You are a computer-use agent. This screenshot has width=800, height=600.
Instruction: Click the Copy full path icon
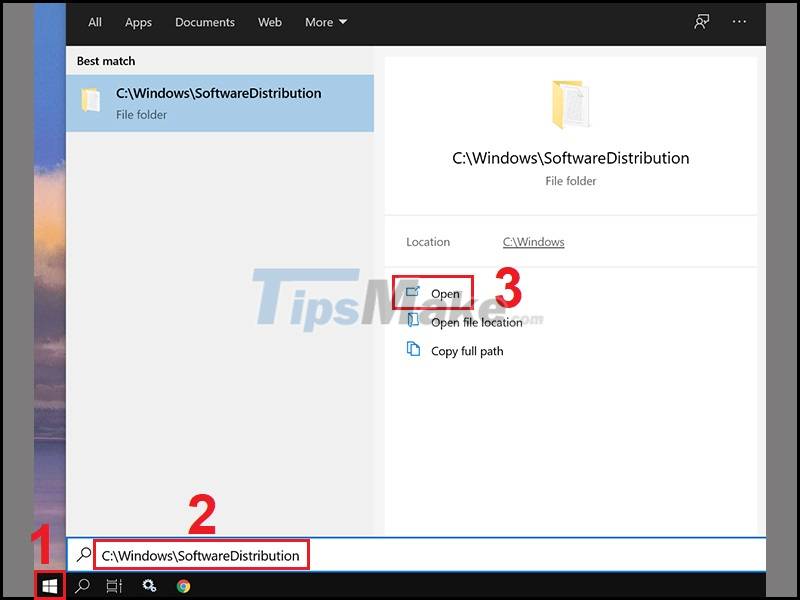coord(412,351)
